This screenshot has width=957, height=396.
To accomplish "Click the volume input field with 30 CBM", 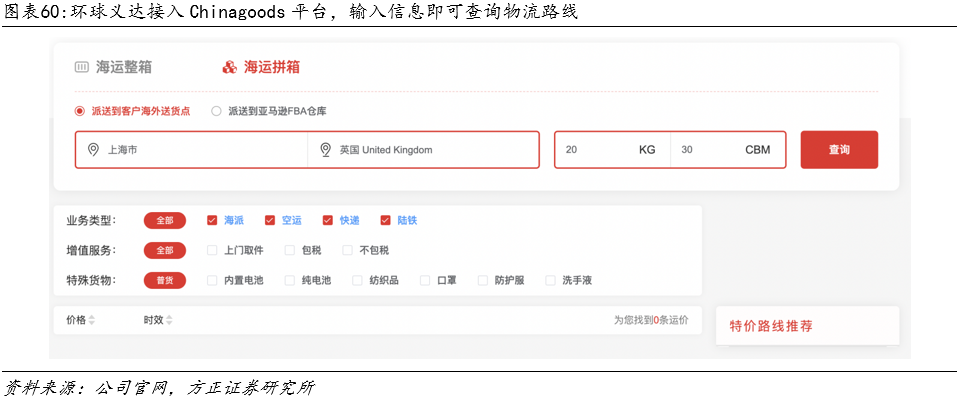I will [728, 149].
